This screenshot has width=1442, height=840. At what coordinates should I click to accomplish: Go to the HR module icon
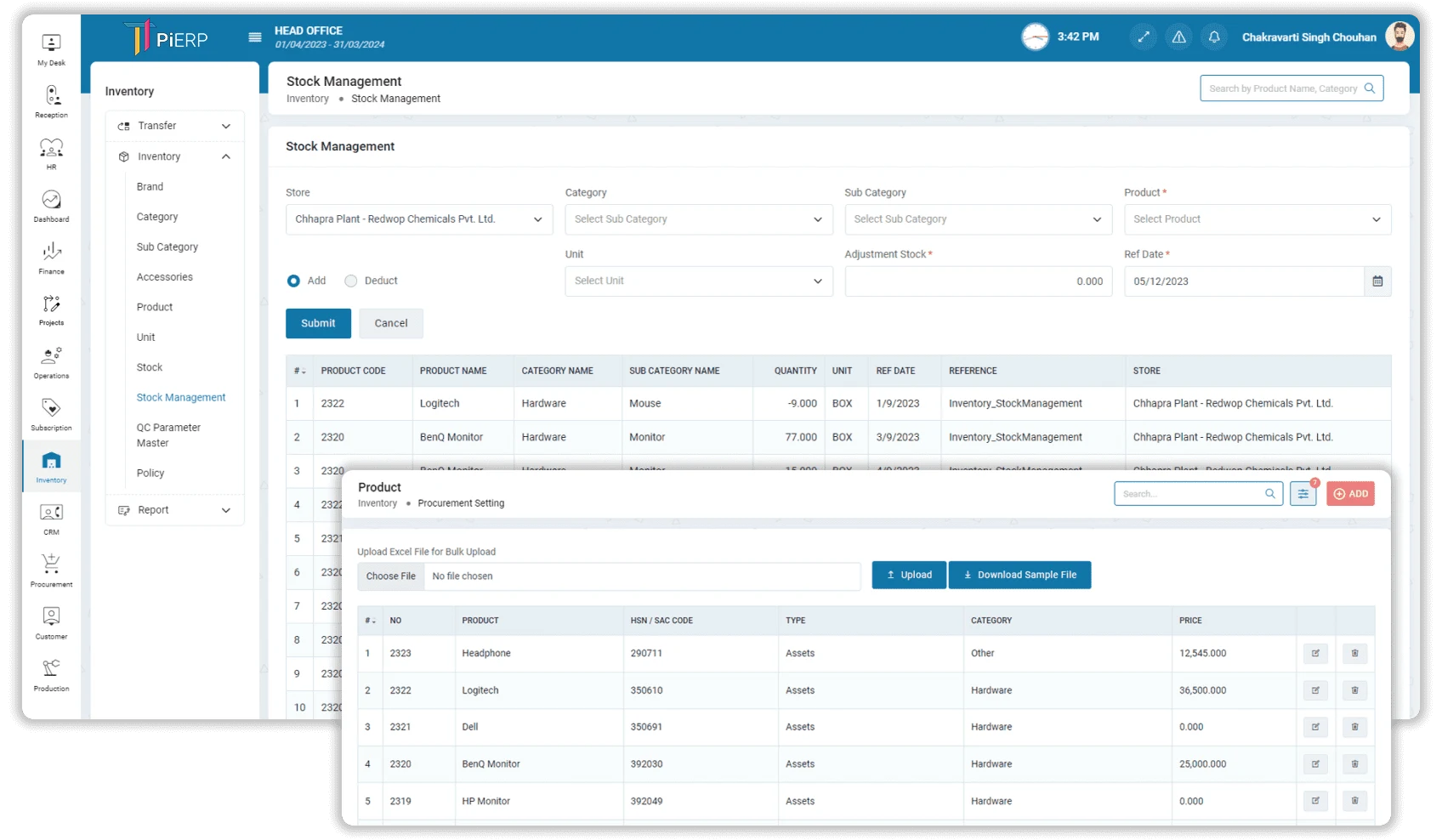51,154
